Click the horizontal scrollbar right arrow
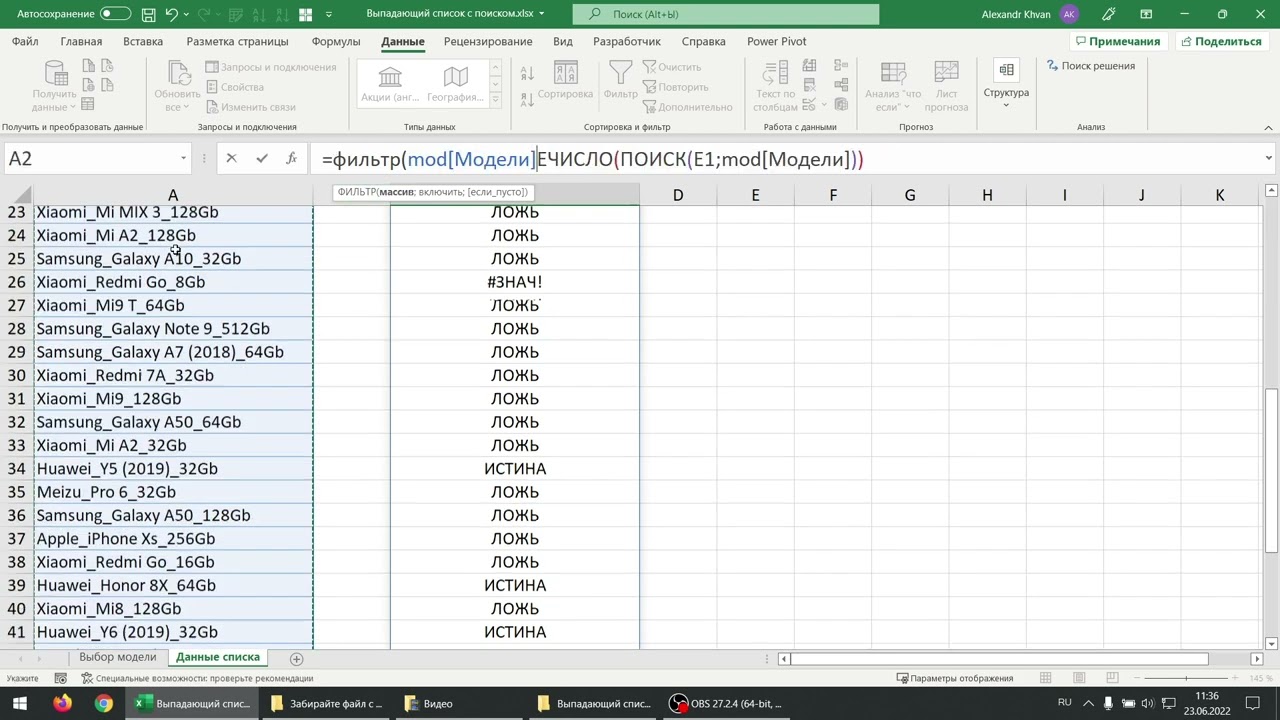This screenshot has width=1280, height=720. point(1257,658)
